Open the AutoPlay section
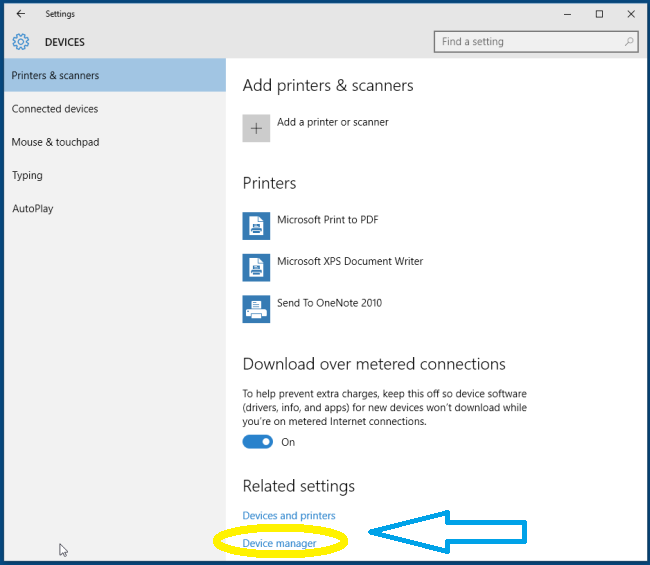The width and height of the screenshot is (650, 565). coord(115,208)
